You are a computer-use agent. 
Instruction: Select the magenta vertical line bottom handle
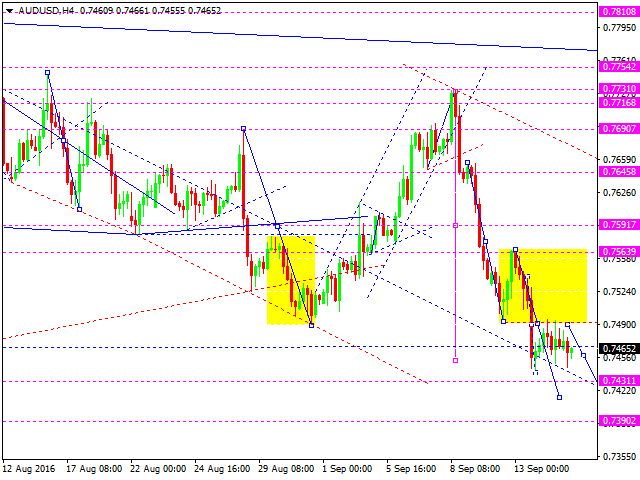456,360
